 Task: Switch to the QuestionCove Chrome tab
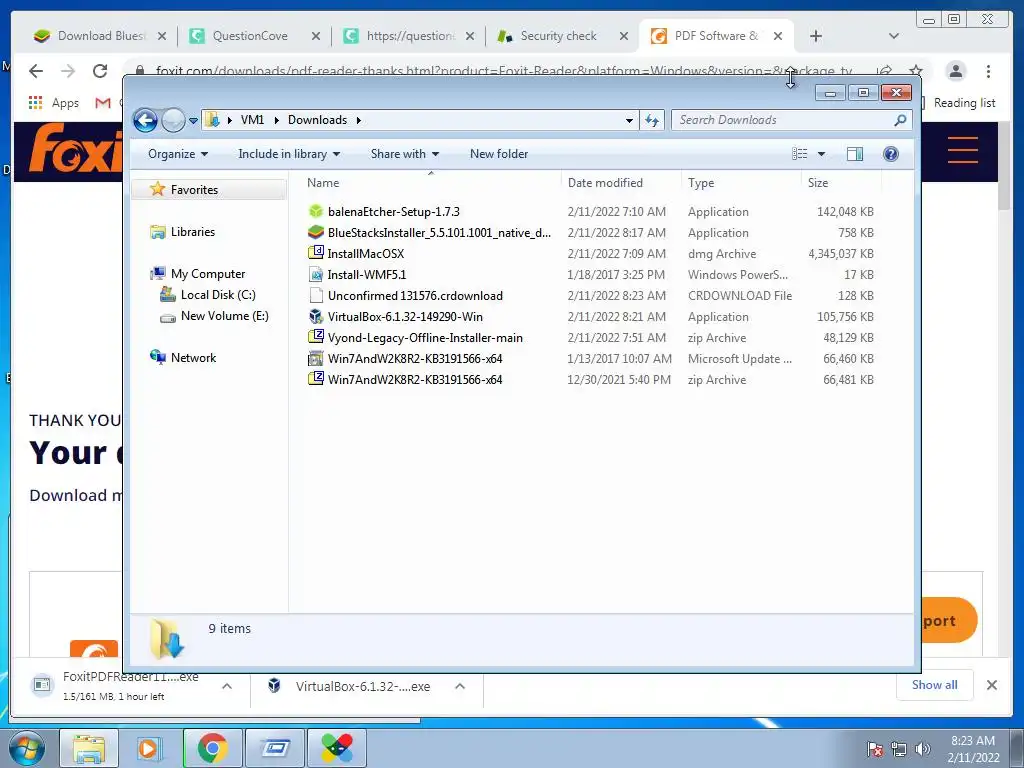[250, 36]
